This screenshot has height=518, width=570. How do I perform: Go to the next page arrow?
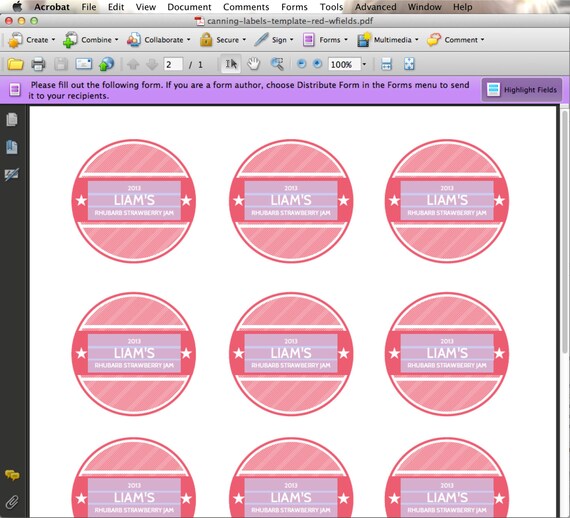(x=152, y=64)
